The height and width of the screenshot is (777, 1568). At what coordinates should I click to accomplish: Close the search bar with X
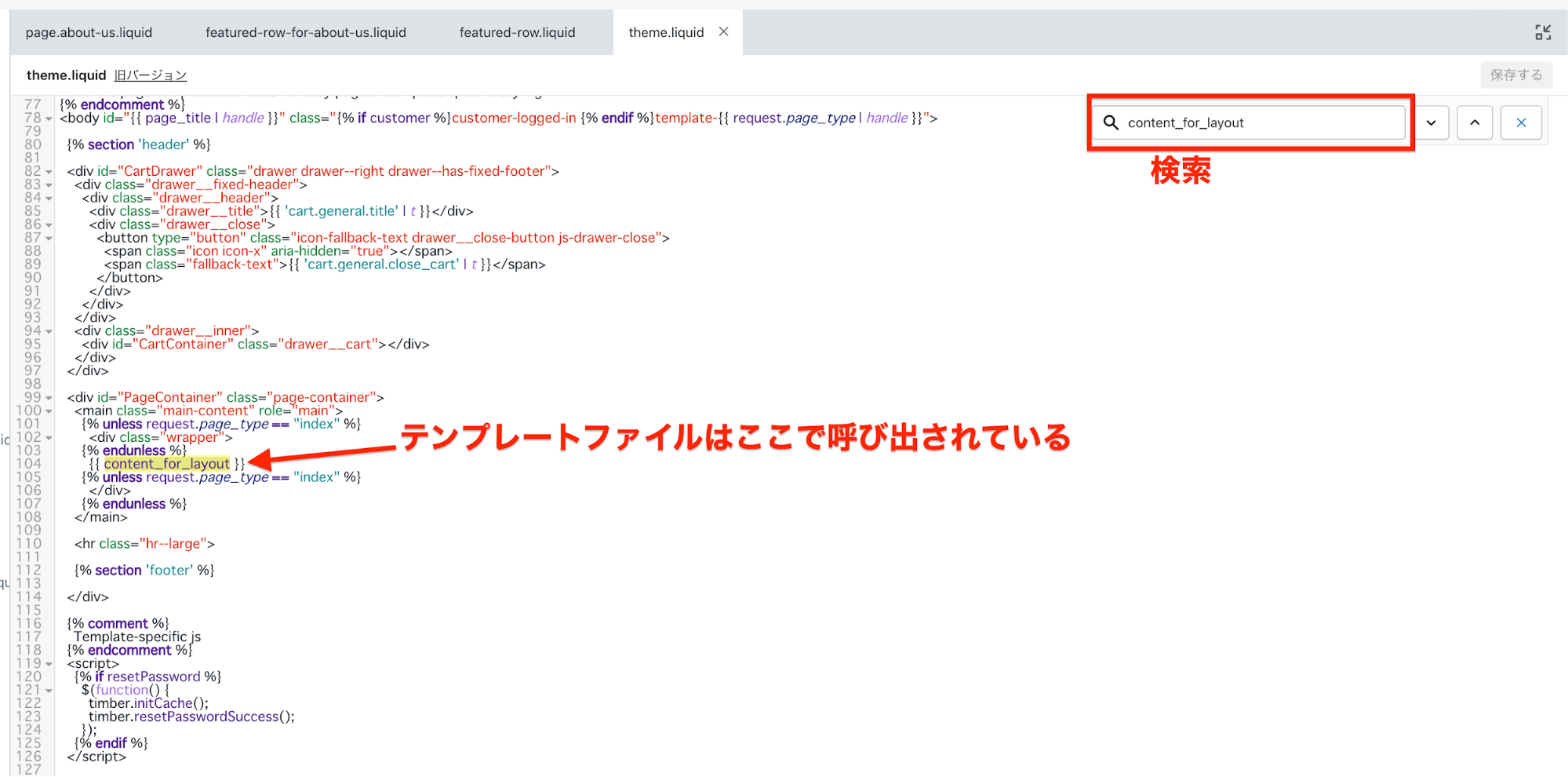coord(1521,122)
